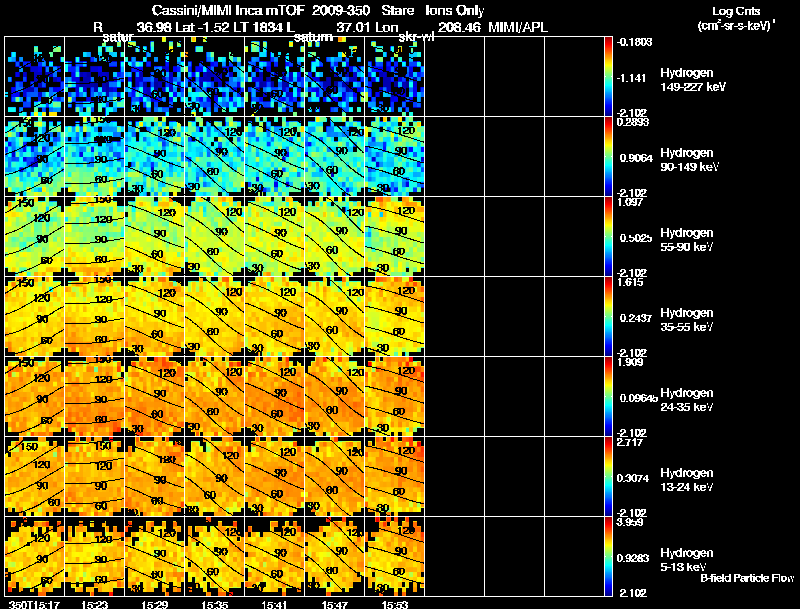Open the Hydrogen 90-149 keV panel at 15:23

94,157
